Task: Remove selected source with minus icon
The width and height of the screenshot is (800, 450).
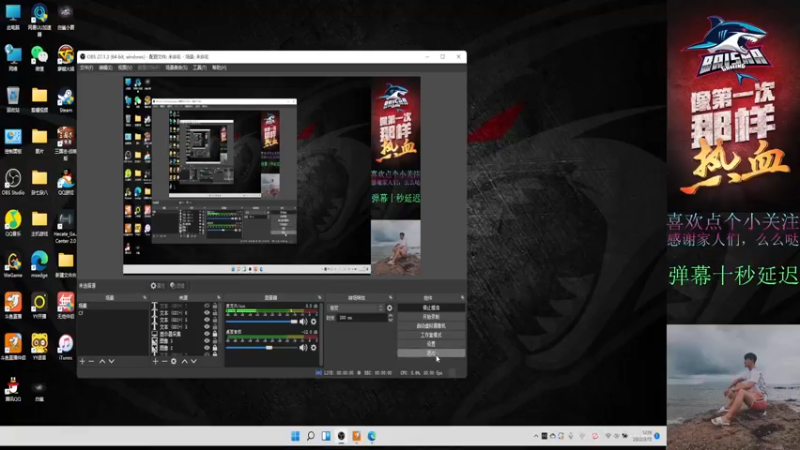Action: coord(164,361)
